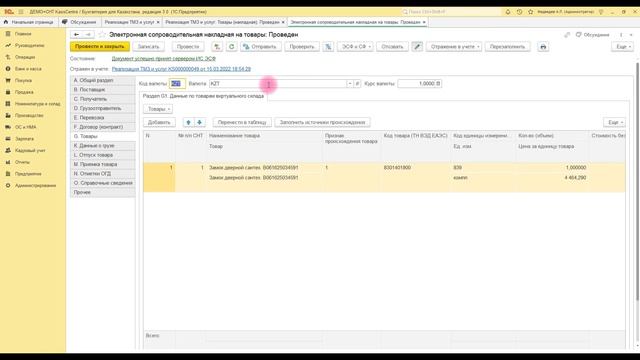Open the Еще menu above the goods table
This screenshot has height=360, width=640.
614,122
